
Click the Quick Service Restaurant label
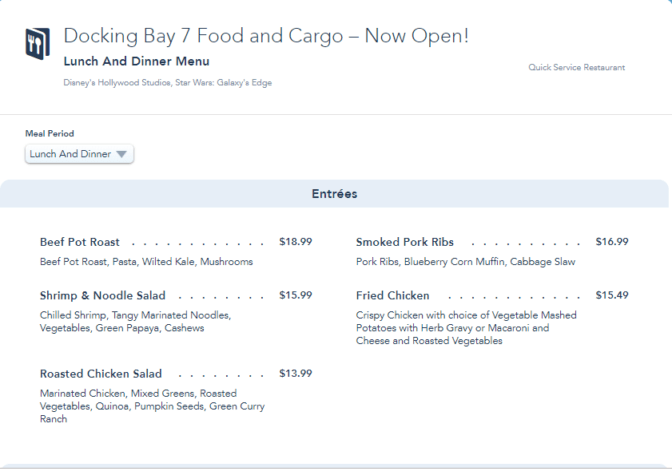576,67
